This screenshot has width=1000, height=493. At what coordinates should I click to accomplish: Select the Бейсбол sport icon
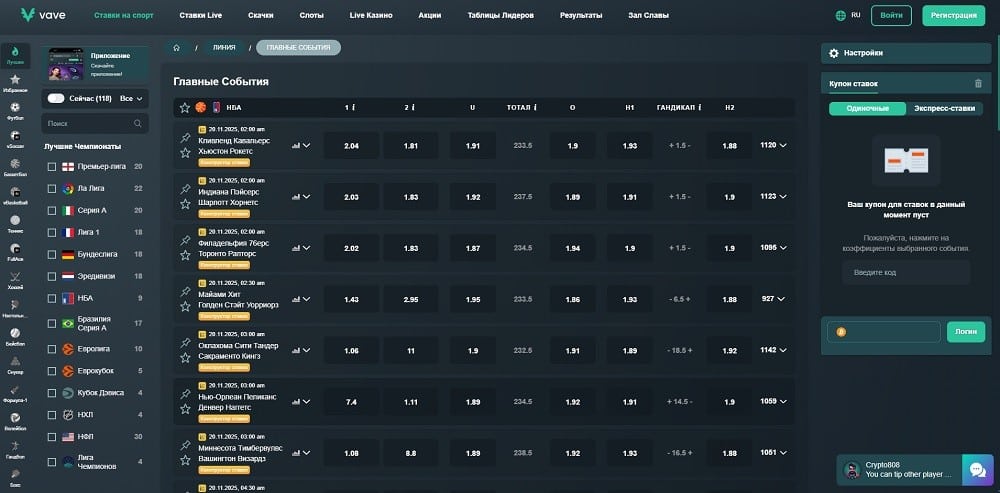pyautogui.click(x=15, y=337)
